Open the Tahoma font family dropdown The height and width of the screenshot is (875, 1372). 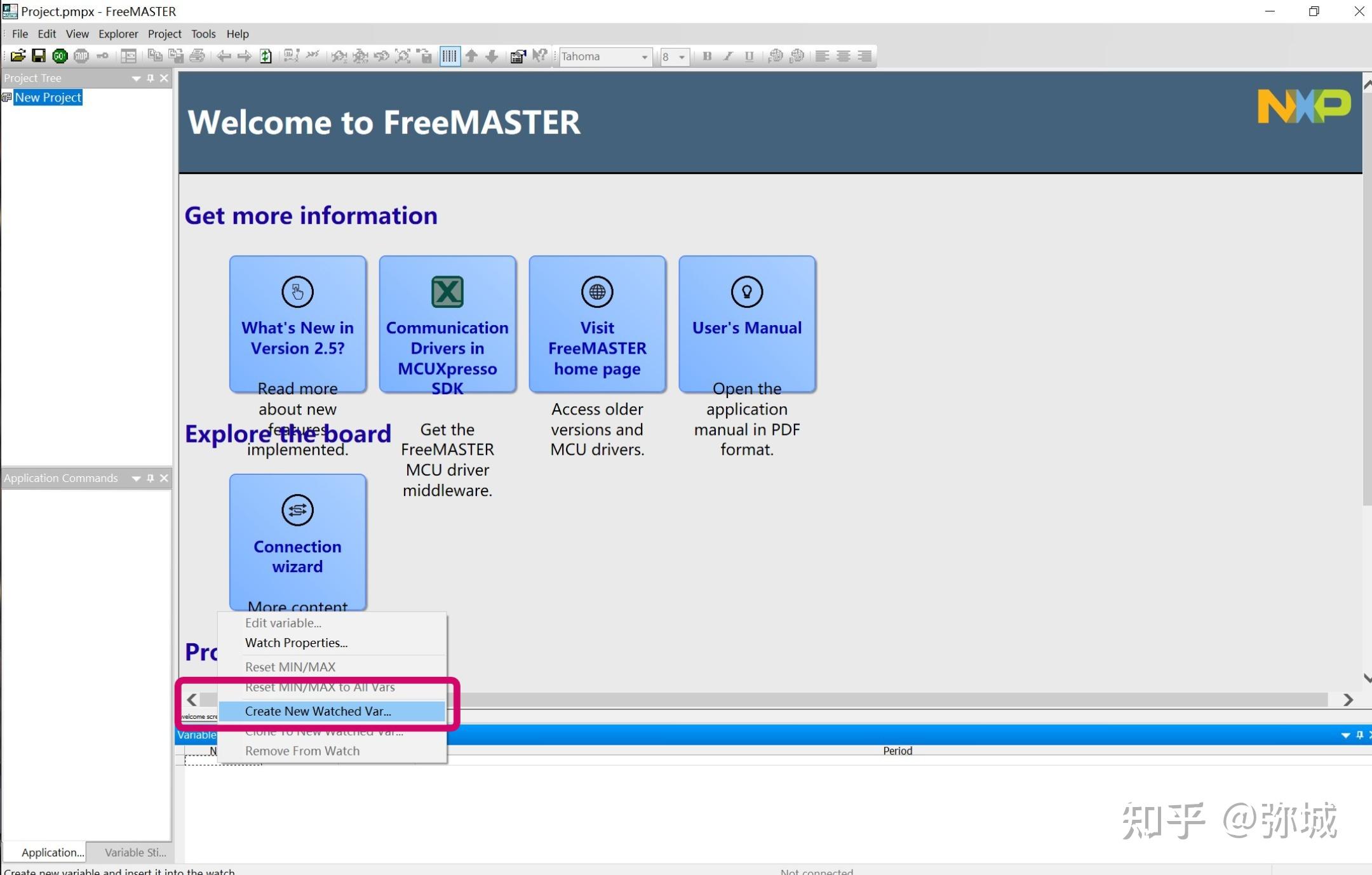pos(645,57)
